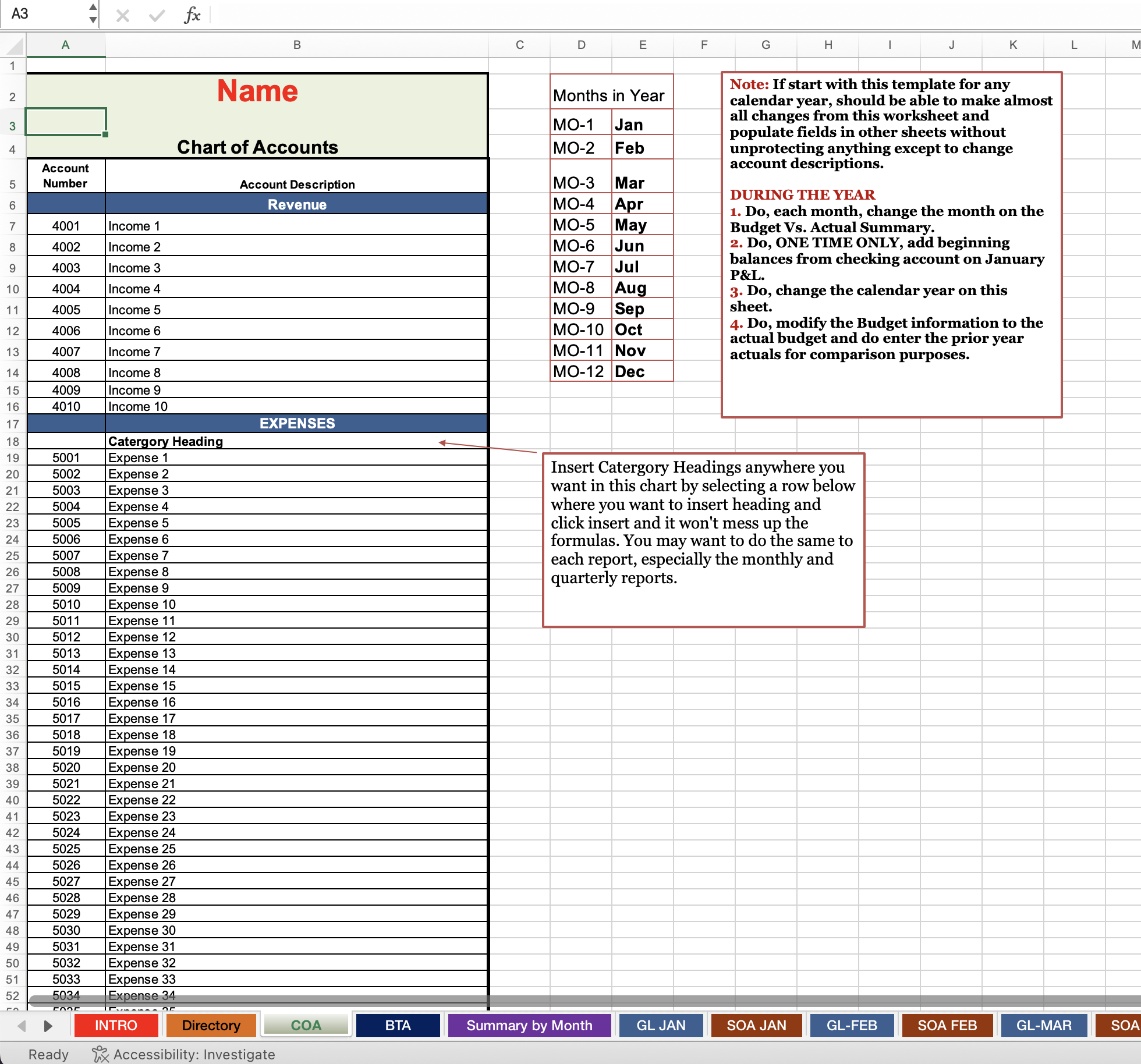Select column K header
The width and height of the screenshot is (1141, 1064).
tap(1013, 45)
